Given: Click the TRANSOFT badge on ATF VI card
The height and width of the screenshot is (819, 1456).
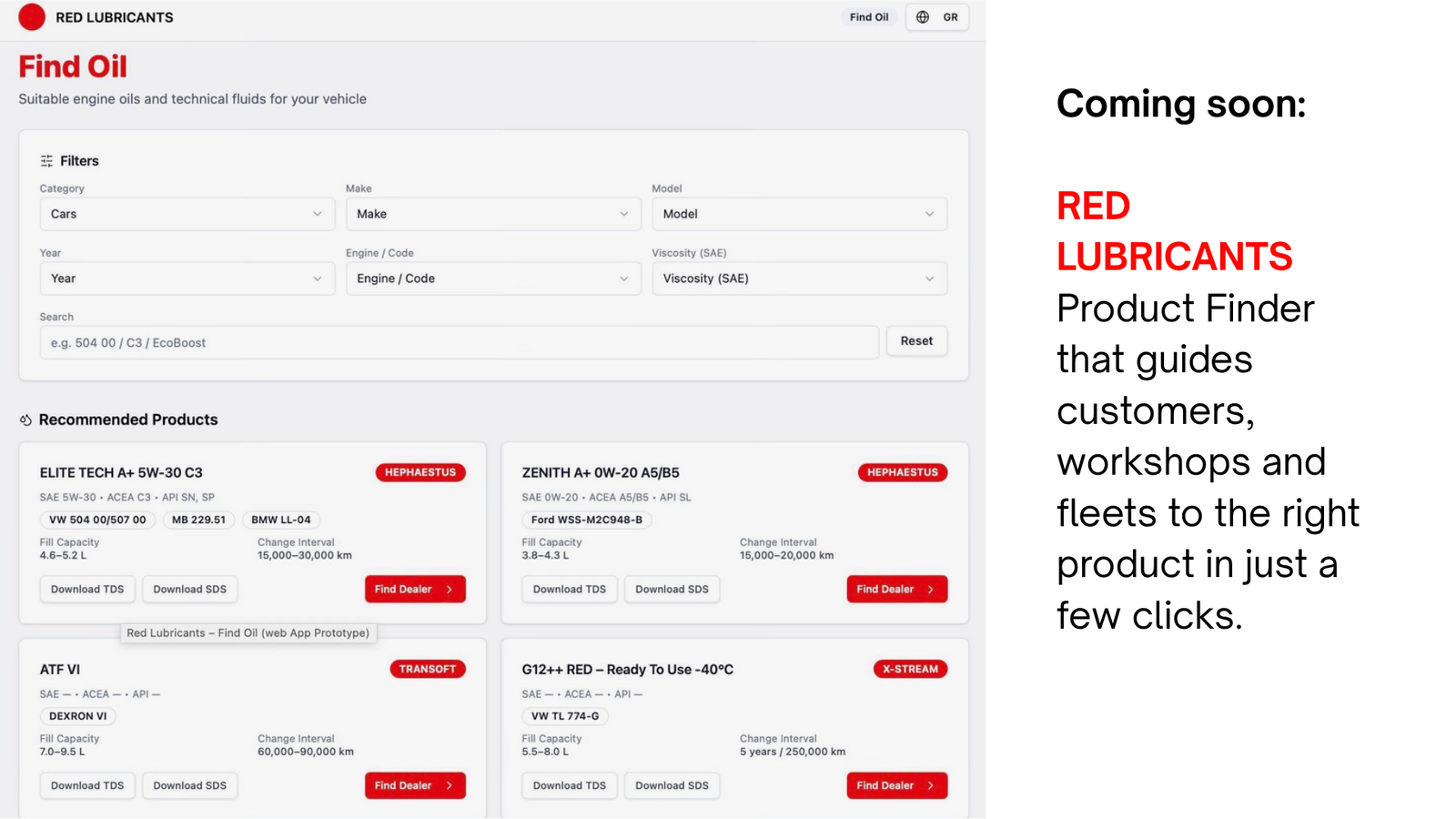Looking at the screenshot, I should pos(428,669).
